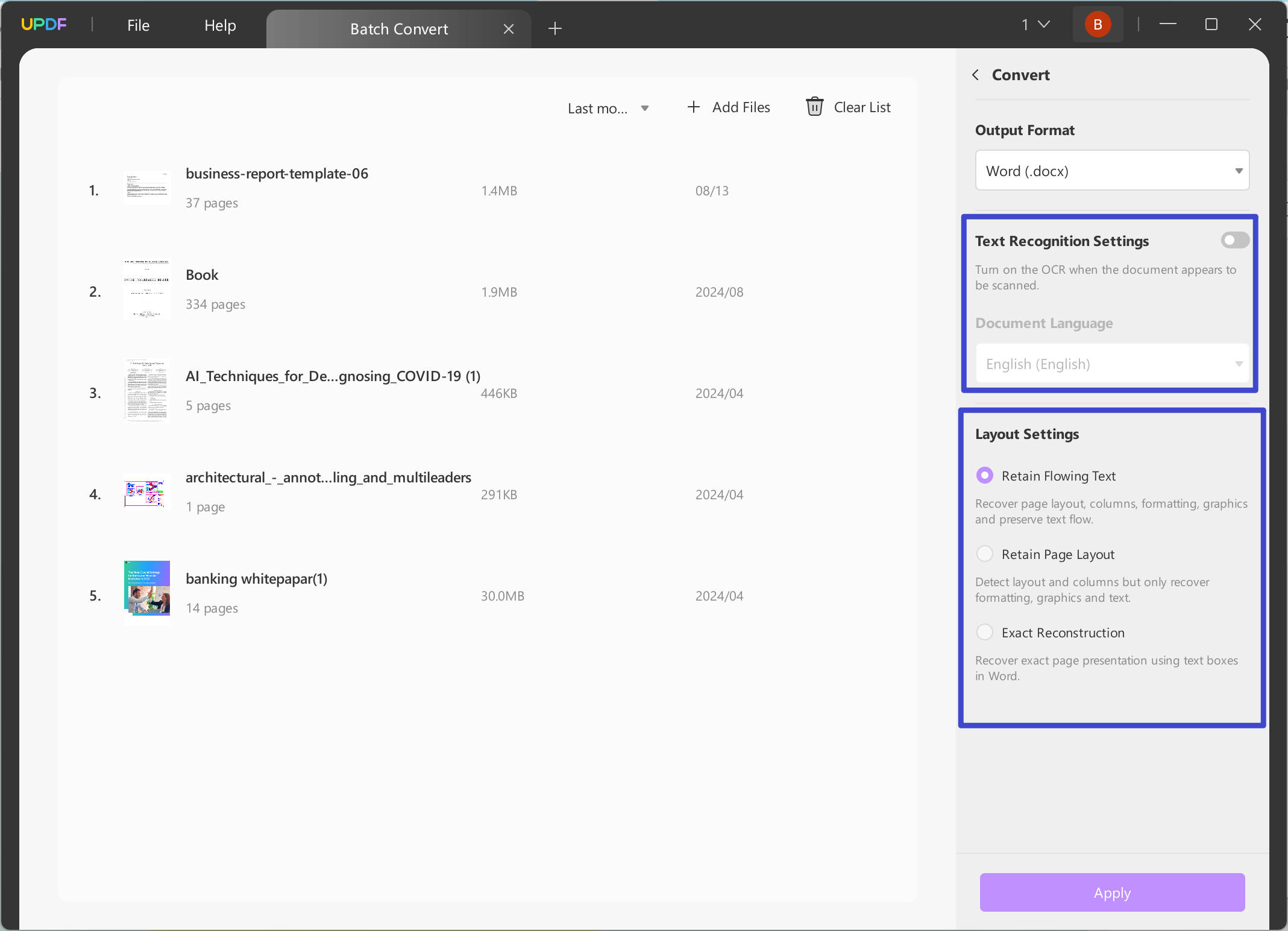Open the Last modified sort dropdown
The image size is (1288, 931).
click(x=609, y=109)
